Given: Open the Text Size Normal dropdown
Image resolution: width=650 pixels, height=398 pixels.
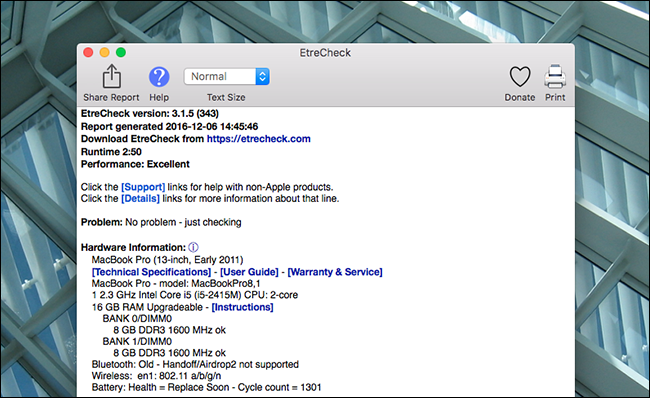Looking at the screenshot, I should (x=227, y=77).
